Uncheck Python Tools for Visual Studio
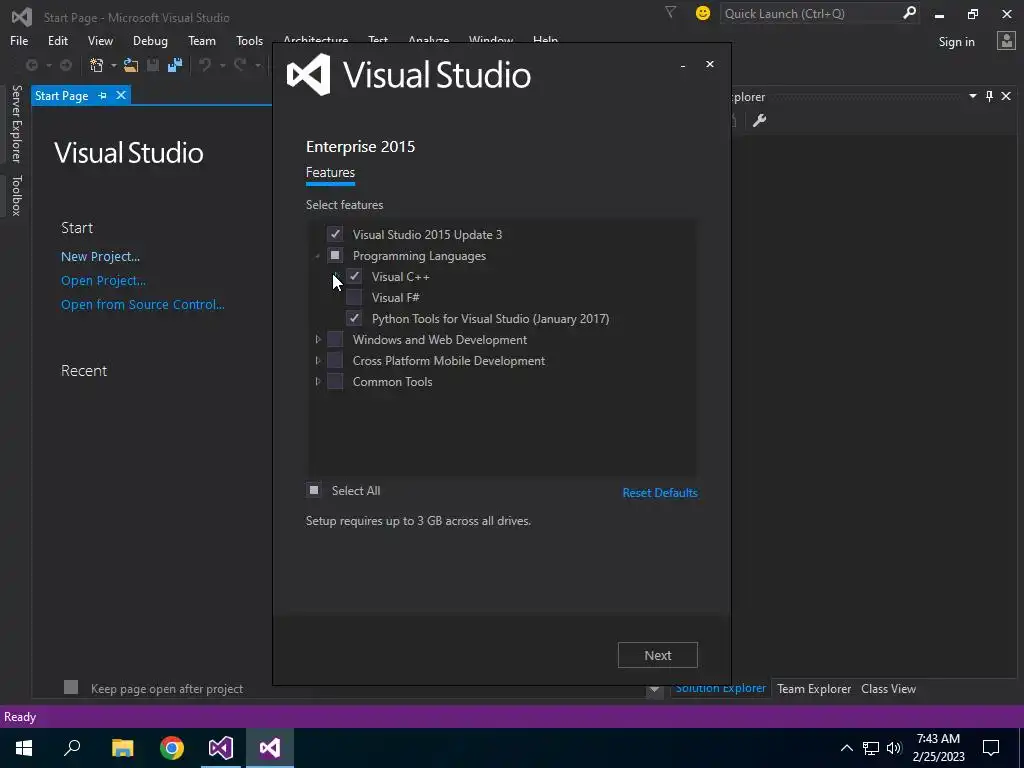Viewport: 1024px width, 768px height. pyautogui.click(x=354, y=318)
